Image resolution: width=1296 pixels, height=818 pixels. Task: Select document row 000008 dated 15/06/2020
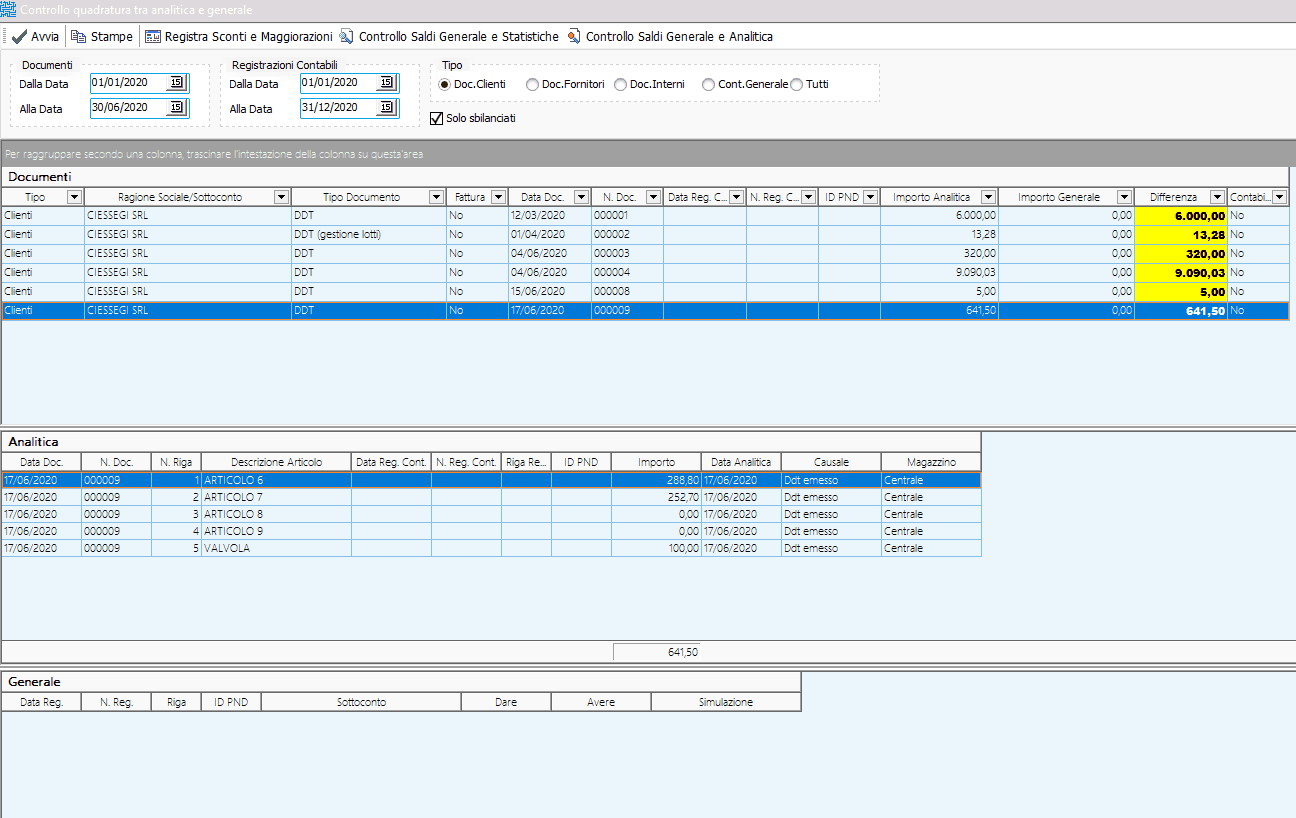(645, 291)
